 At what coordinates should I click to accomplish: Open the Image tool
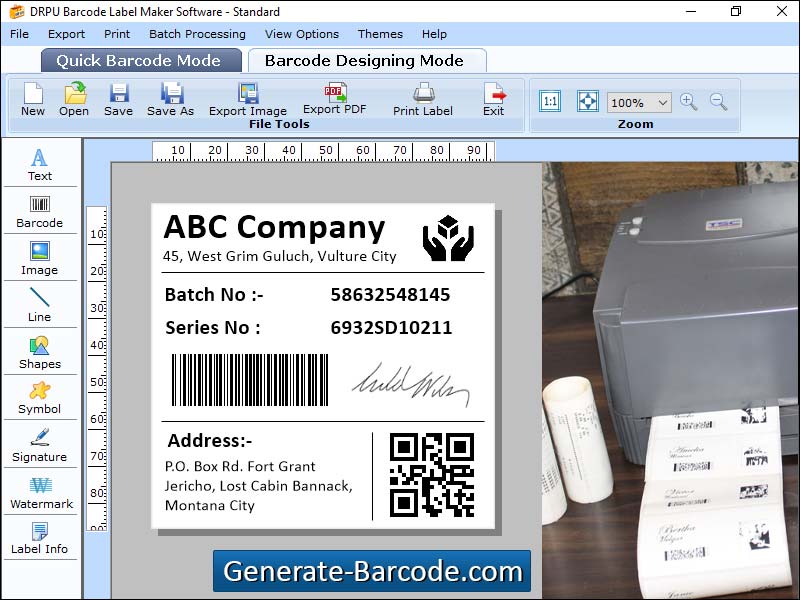(x=40, y=257)
